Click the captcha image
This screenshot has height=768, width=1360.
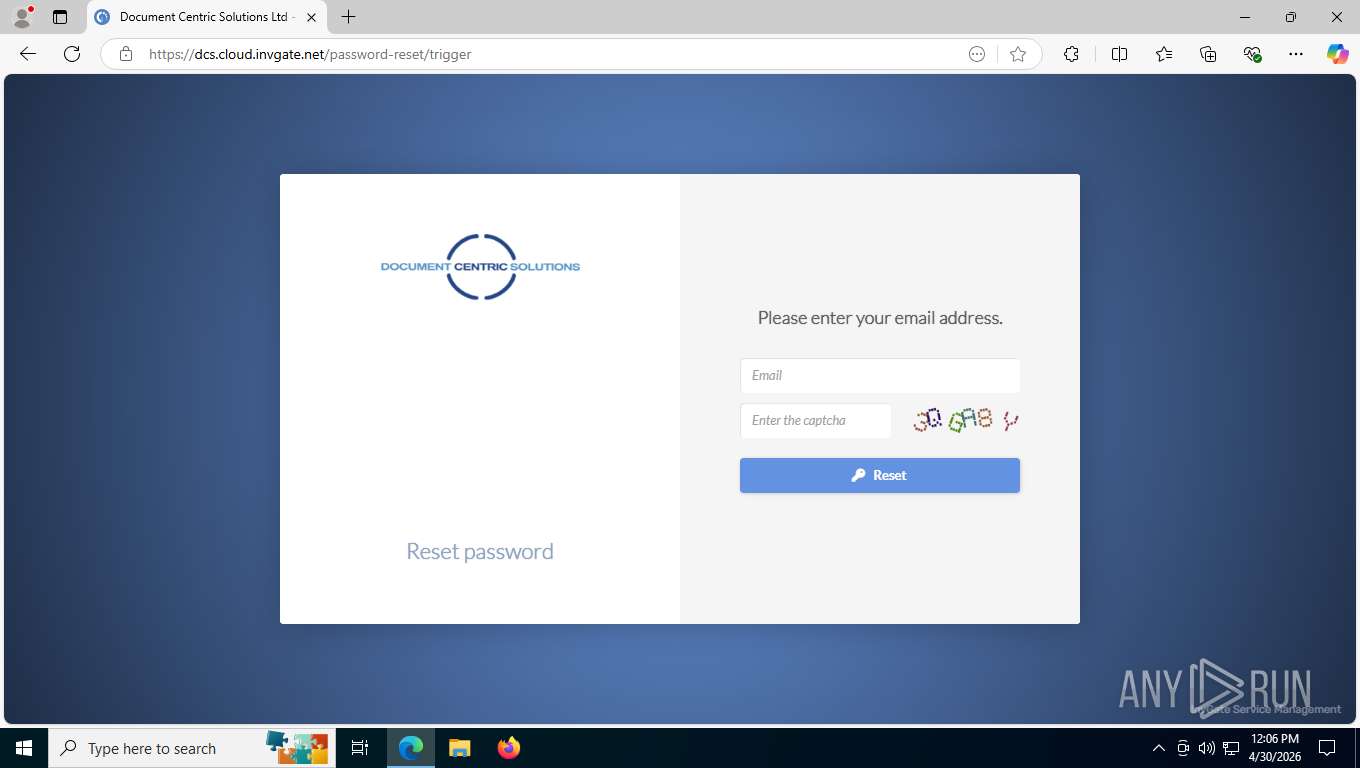966,421
